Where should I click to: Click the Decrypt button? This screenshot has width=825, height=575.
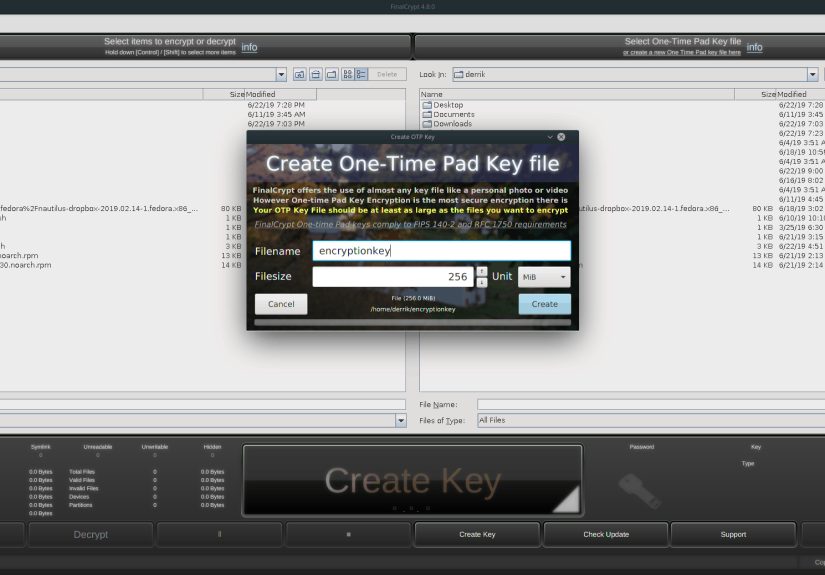(x=90, y=534)
